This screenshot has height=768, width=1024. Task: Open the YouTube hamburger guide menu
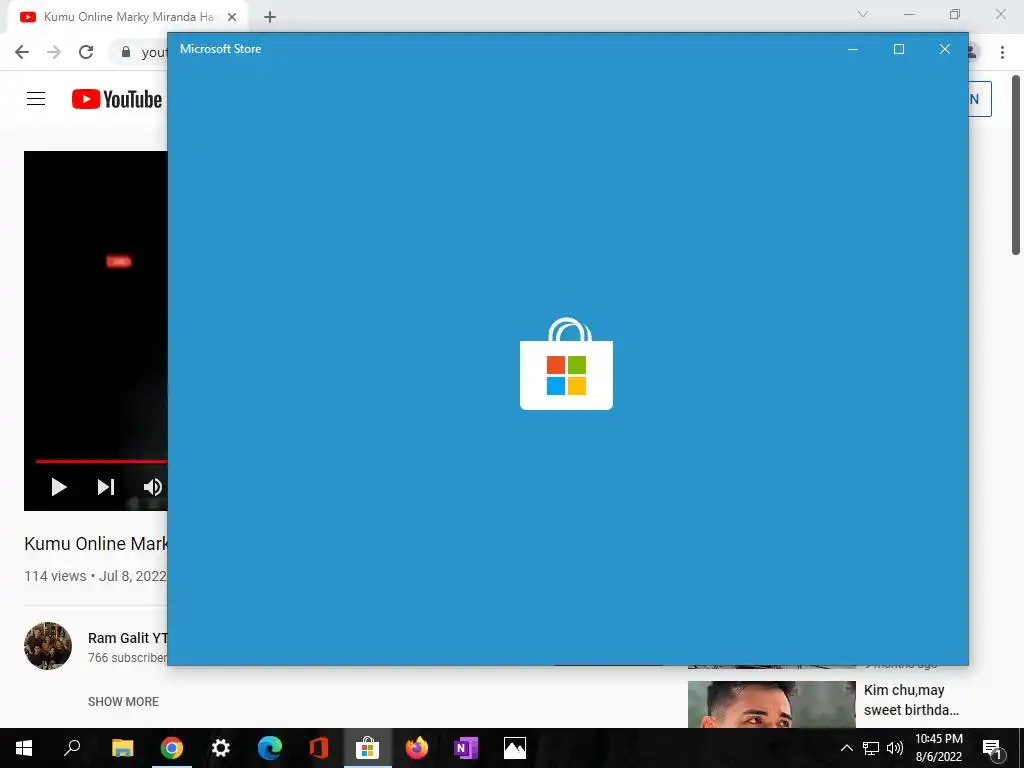(36, 99)
